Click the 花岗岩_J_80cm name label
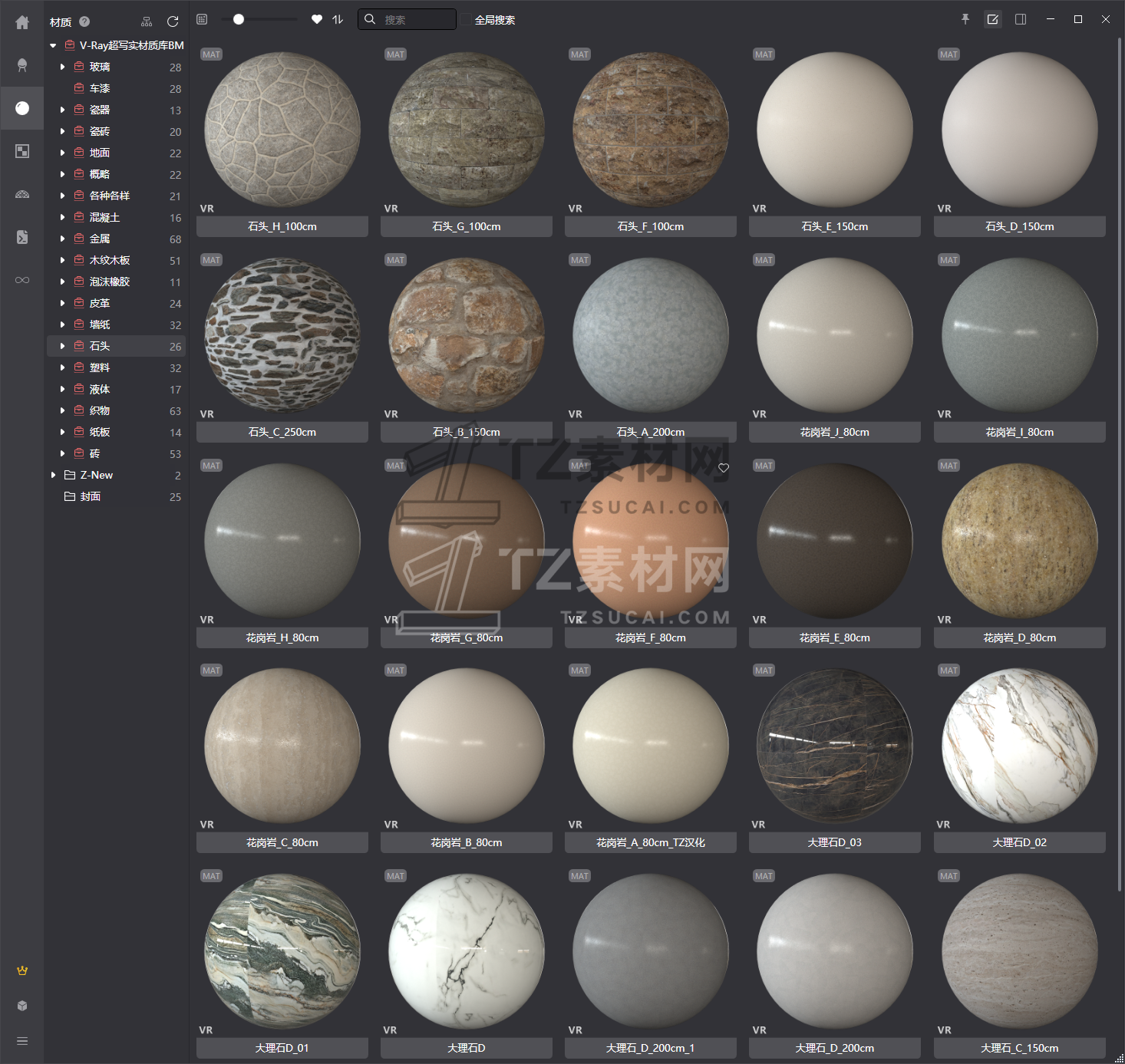The width and height of the screenshot is (1125, 1064). click(835, 433)
